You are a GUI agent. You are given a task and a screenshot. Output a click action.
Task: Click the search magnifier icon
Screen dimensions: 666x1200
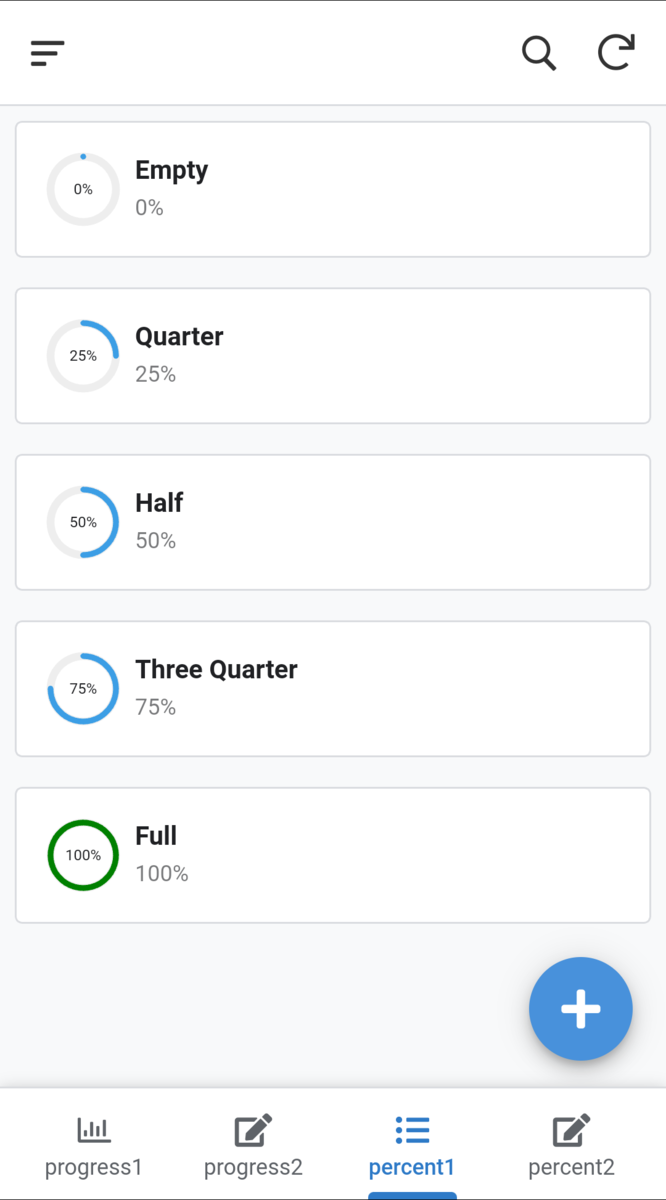(x=539, y=53)
